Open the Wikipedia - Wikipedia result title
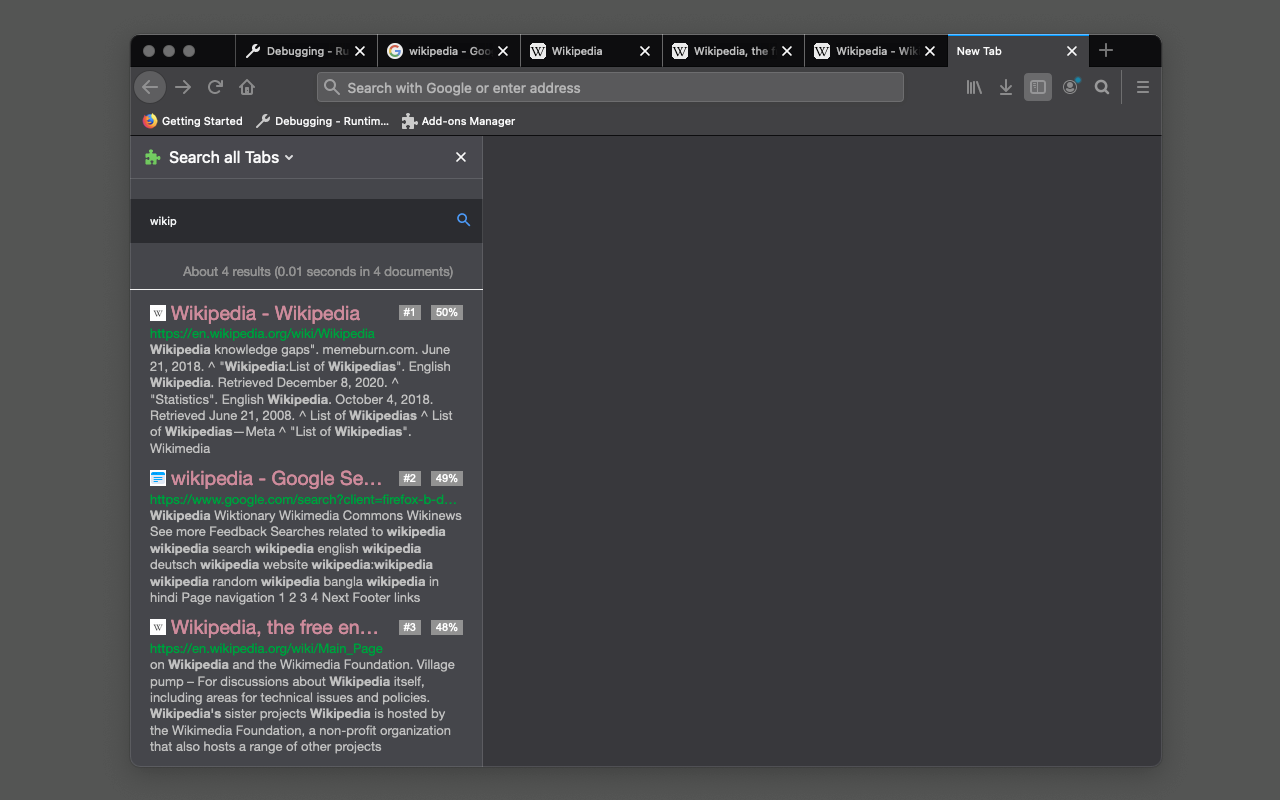 pos(265,313)
